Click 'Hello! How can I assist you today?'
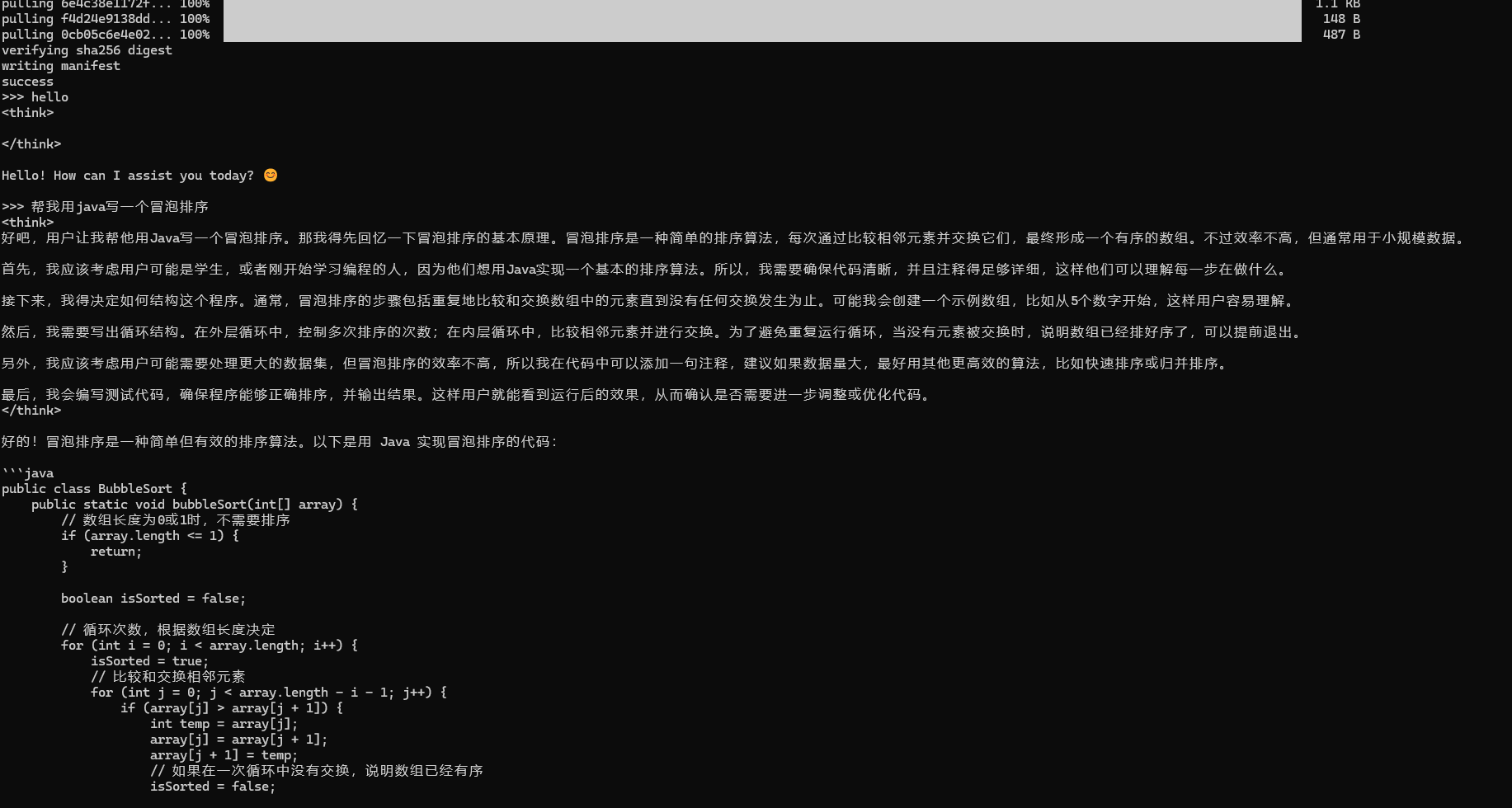 128,176
